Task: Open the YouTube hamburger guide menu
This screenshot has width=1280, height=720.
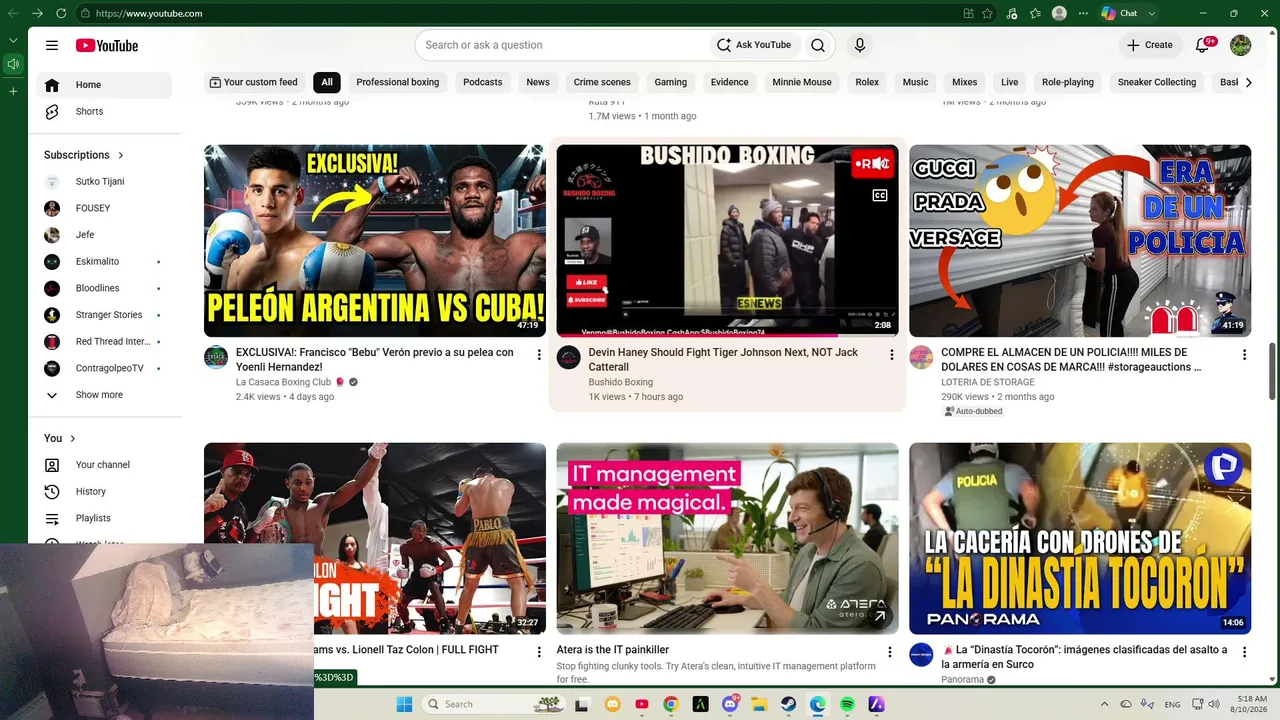Action: pyautogui.click(x=52, y=45)
